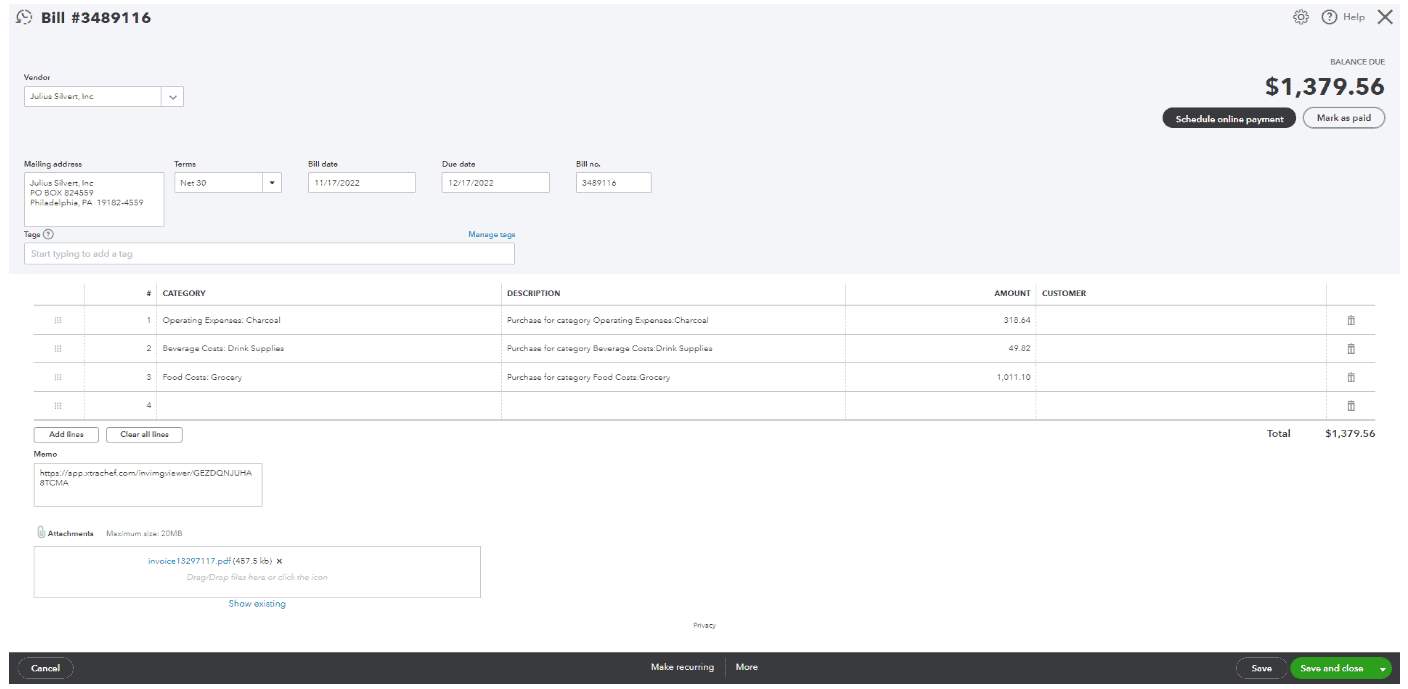The width and height of the screenshot is (1408, 689).
Task: Click the empty category cell in line 4
Action: point(329,405)
